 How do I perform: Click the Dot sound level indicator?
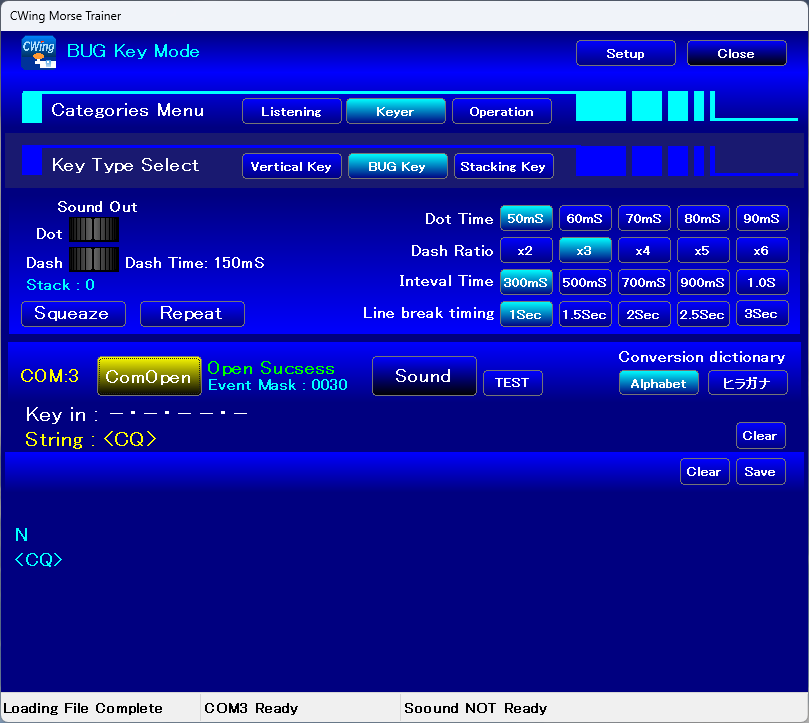tap(94, 230)
